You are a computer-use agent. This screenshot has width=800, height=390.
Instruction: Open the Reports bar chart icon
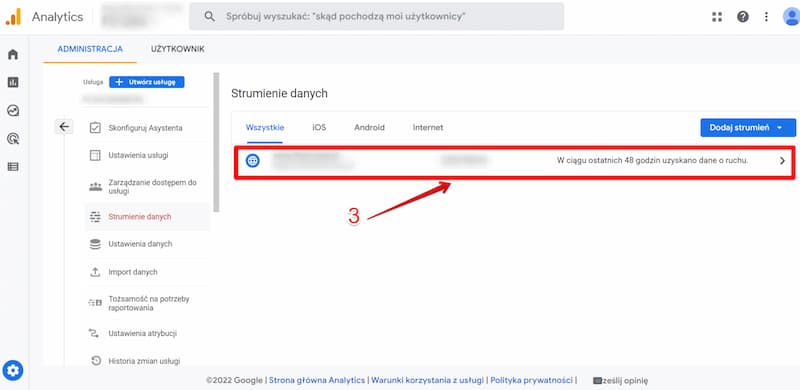tap(13, 82)
